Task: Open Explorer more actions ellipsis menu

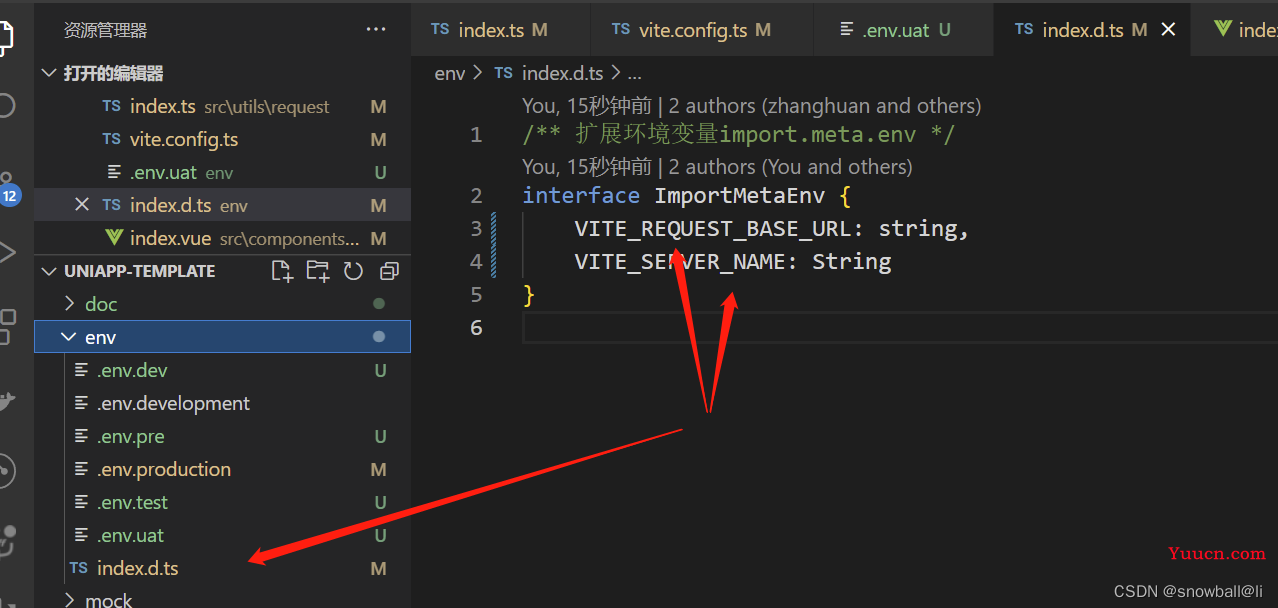Action: click(x=376, y=30)
